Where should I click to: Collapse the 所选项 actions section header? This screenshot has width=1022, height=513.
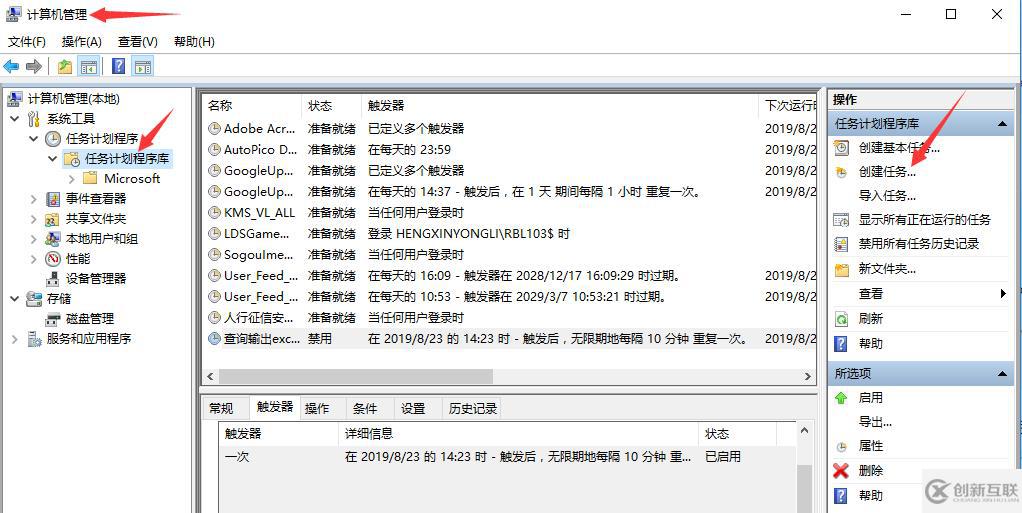click(x=921, y=374)
